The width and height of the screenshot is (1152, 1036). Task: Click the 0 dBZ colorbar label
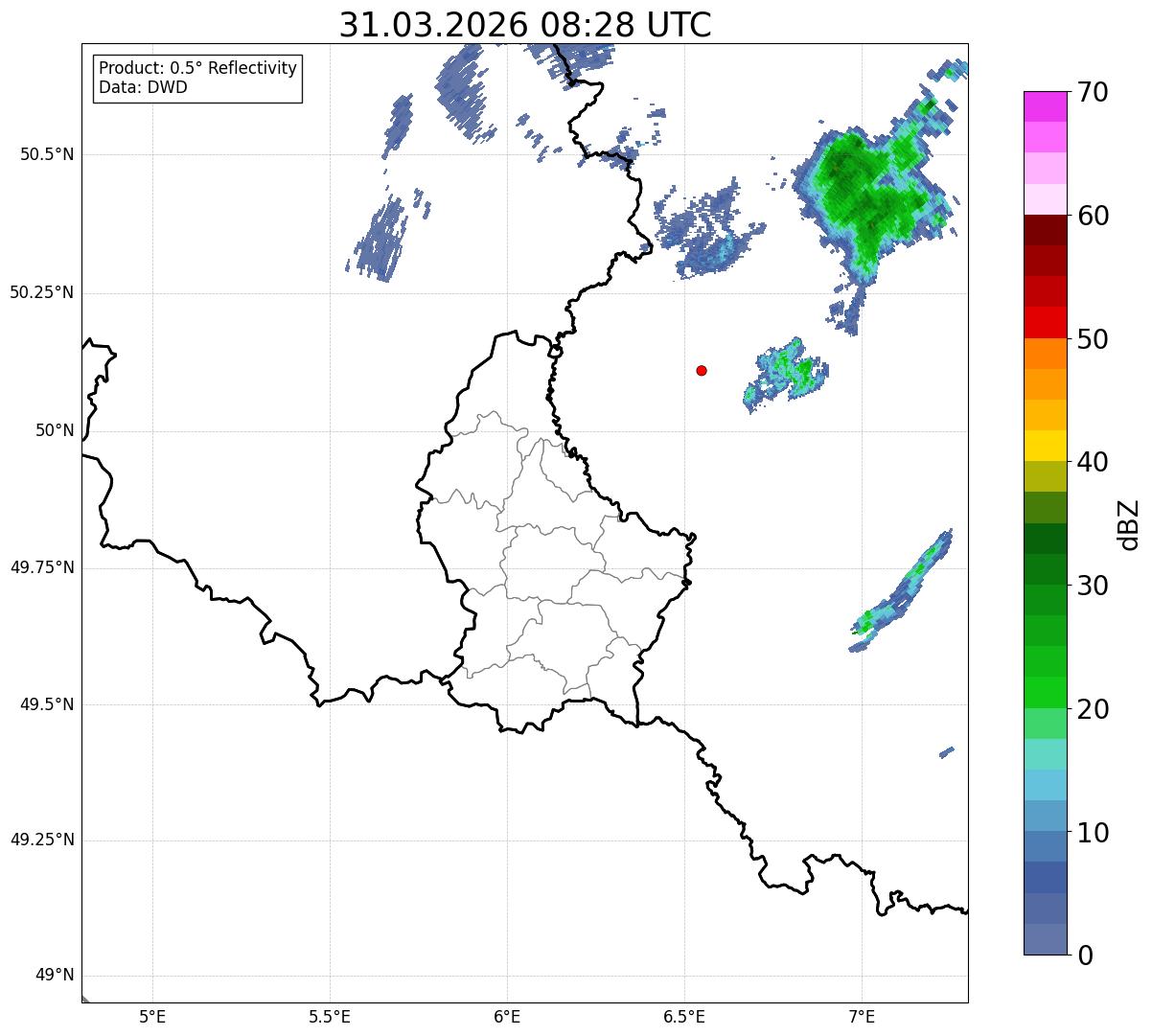click(1085, 955)
